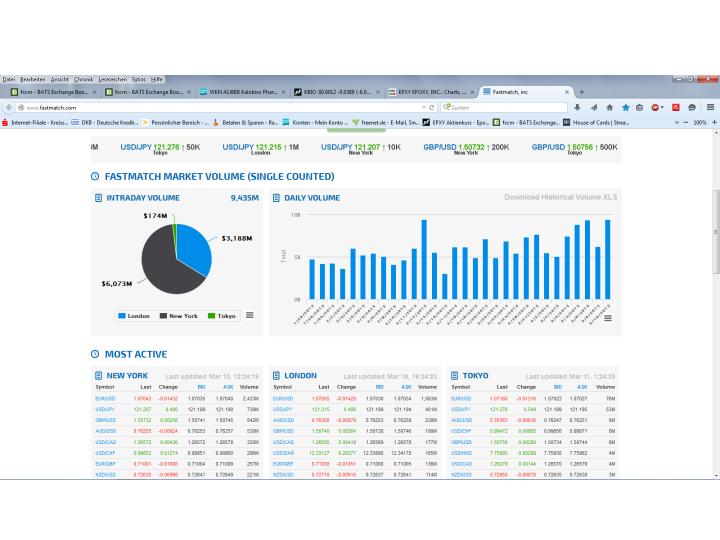Open the intraday pie chart context menu icon
The image size is (720, 540).
point(249,315)
